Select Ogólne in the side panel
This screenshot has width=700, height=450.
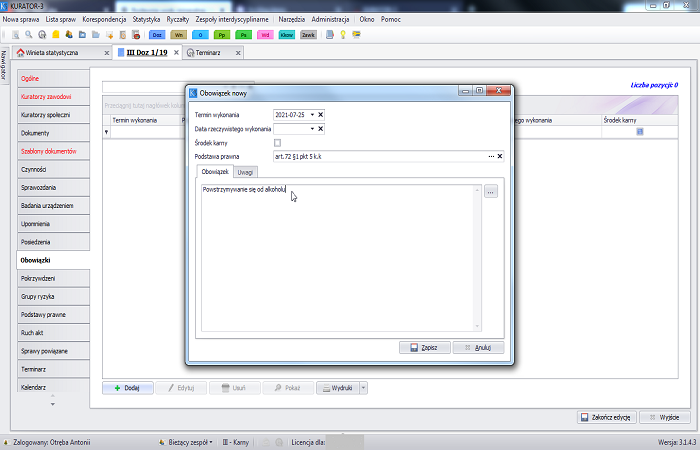click(53, 79)
